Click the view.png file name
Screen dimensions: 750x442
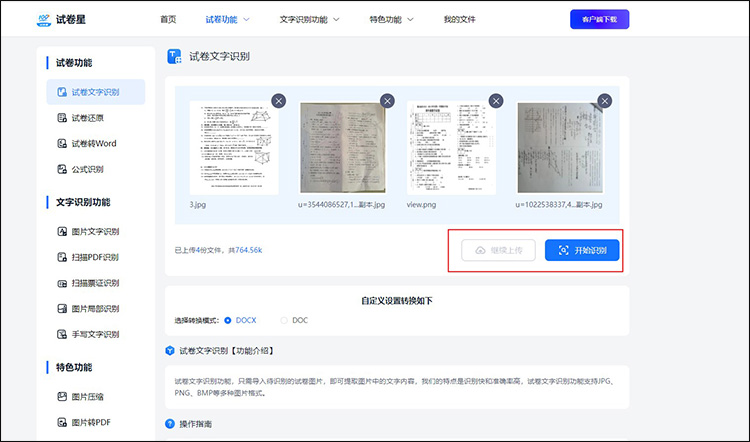click(421, 205)
